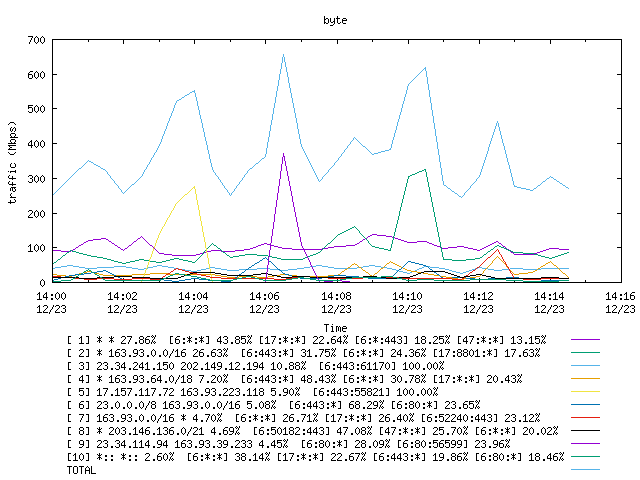This screenshot has height=480, width=640.
Task: Click the light blue line sample for TOTAL
Action: [585, 470]
